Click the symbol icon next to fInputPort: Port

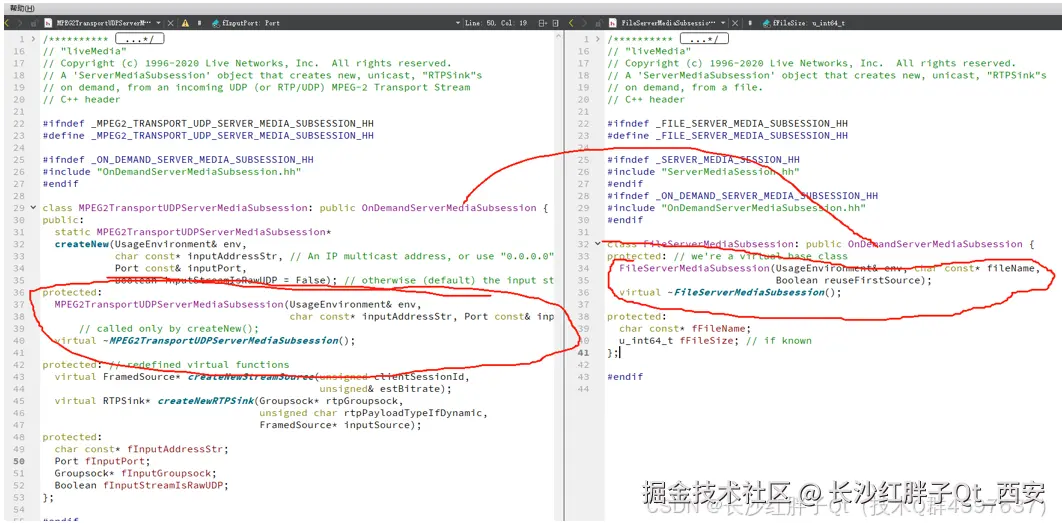215,23
